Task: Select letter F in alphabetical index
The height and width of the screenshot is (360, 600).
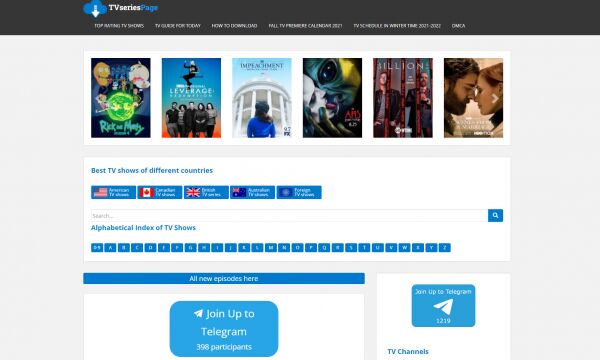Action: (177, 248)
